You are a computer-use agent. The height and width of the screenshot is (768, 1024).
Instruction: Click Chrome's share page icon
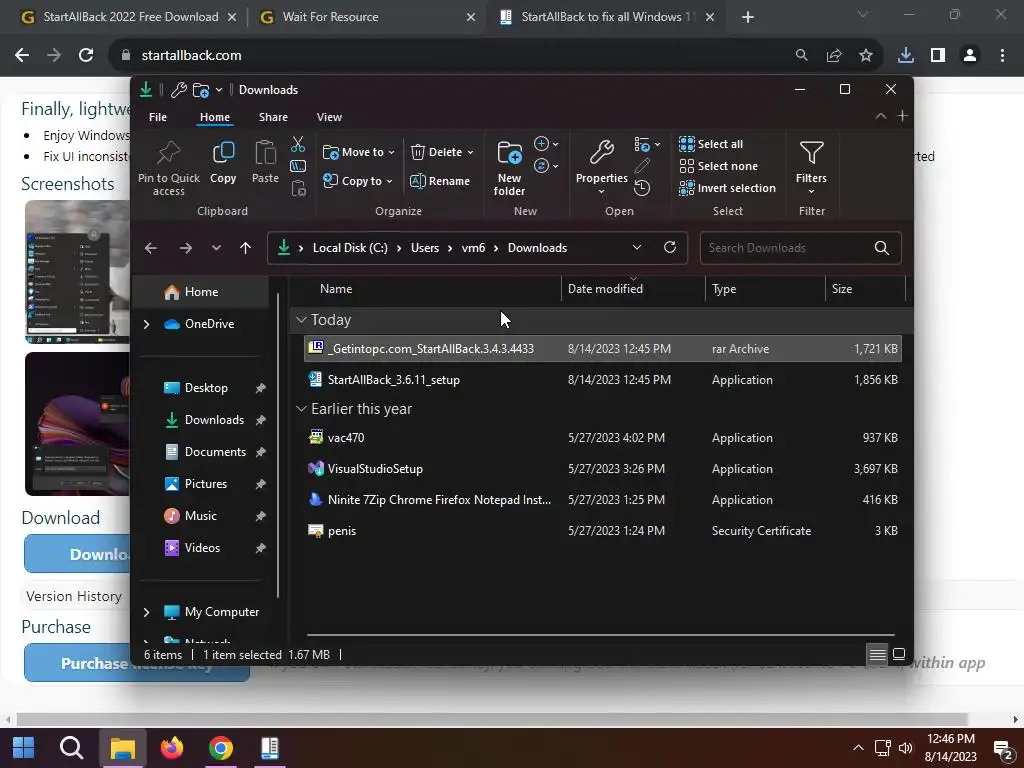click(x=834, y=56)
